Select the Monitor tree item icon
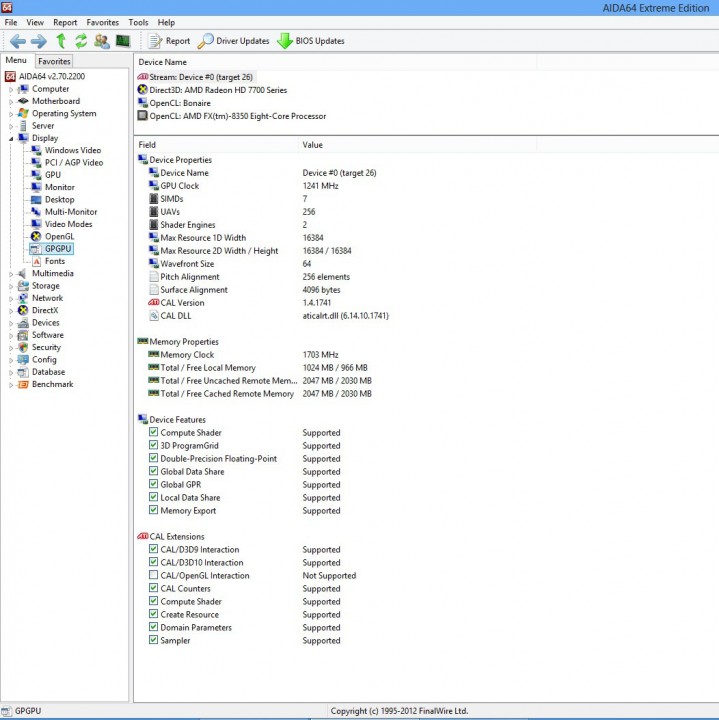Viewport: 719px width, 720px height. point(36,187)
